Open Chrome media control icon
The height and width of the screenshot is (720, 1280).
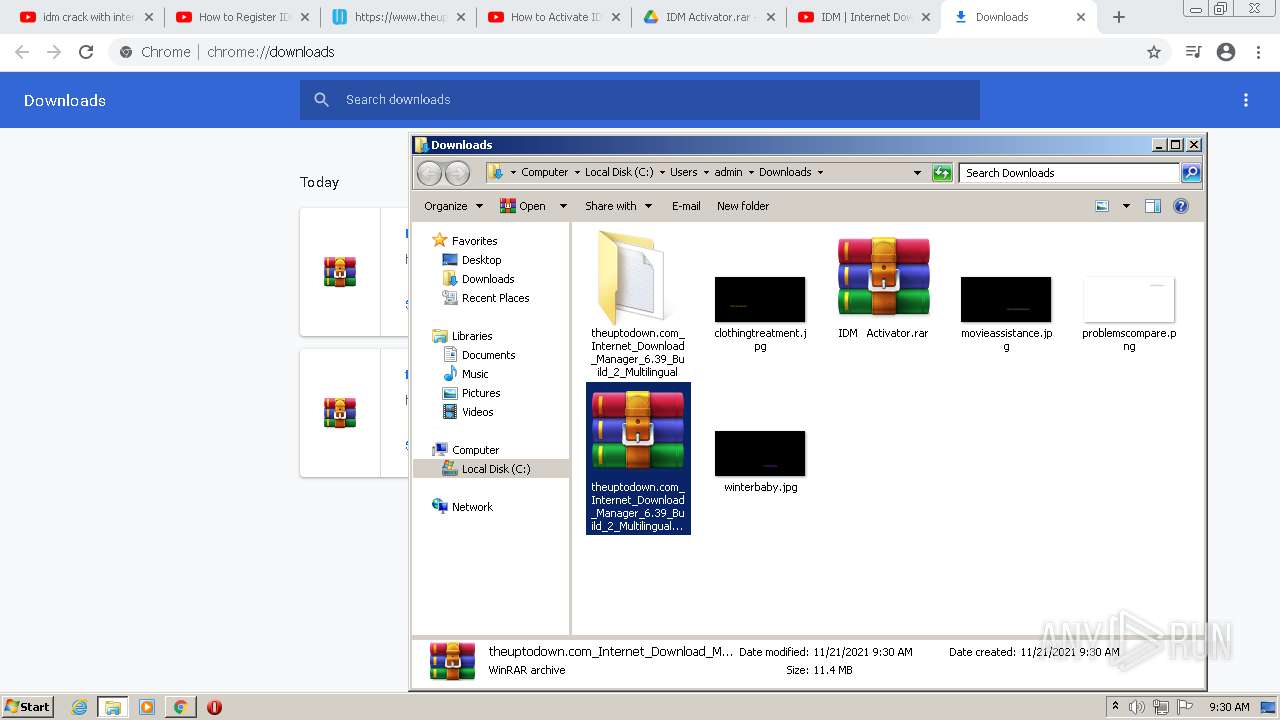coord(1193,52)
